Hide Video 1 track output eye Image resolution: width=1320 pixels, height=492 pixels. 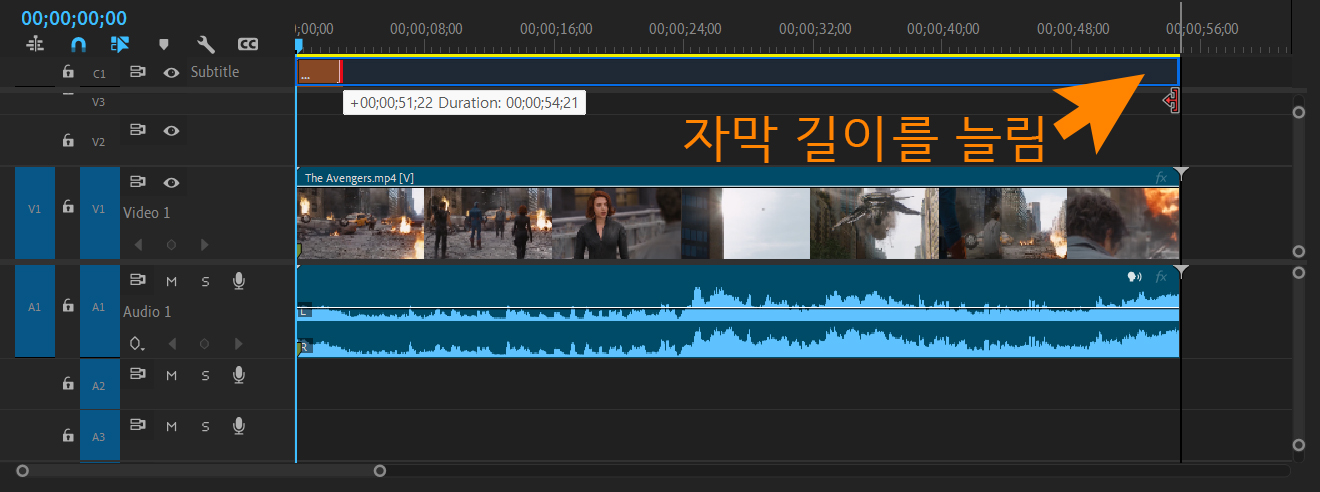click(x=171, y=182)
